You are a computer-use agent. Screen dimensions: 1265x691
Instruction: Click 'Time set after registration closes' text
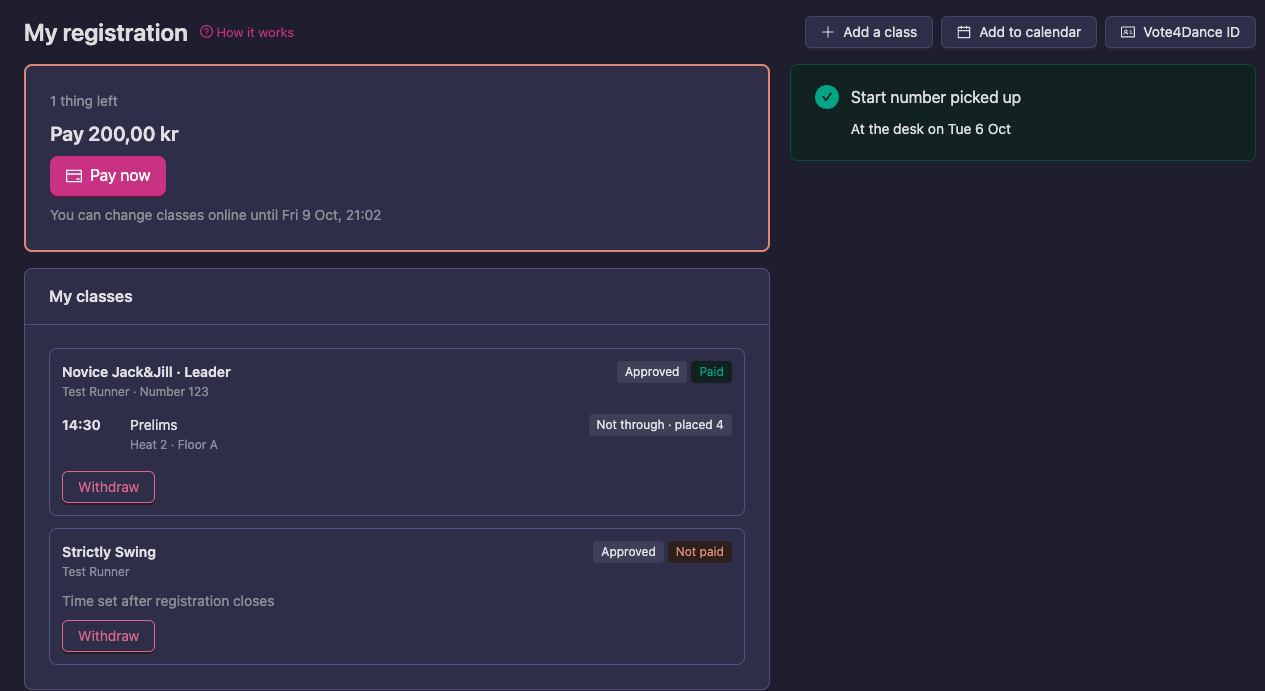click(x=168, y=601)
